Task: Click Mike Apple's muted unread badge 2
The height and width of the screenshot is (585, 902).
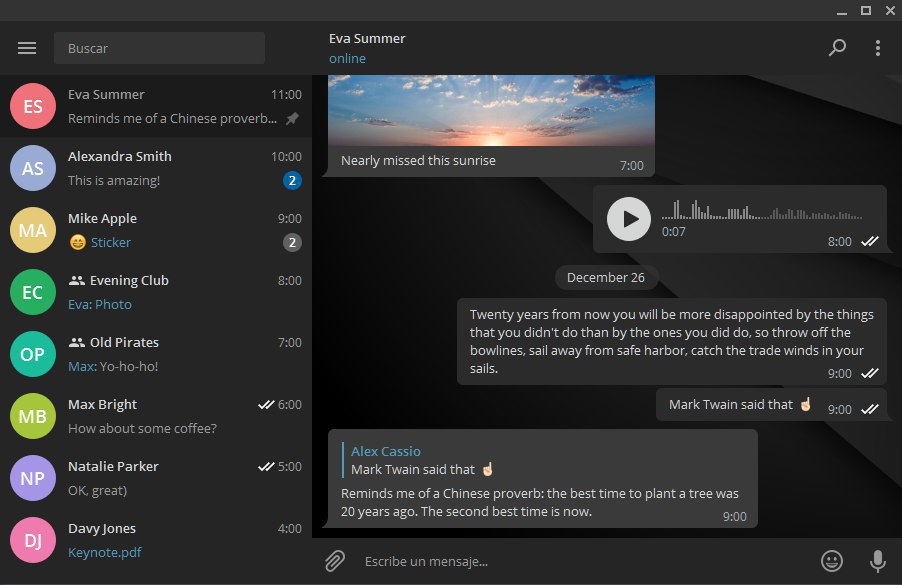Action: (x=292, y=243)
